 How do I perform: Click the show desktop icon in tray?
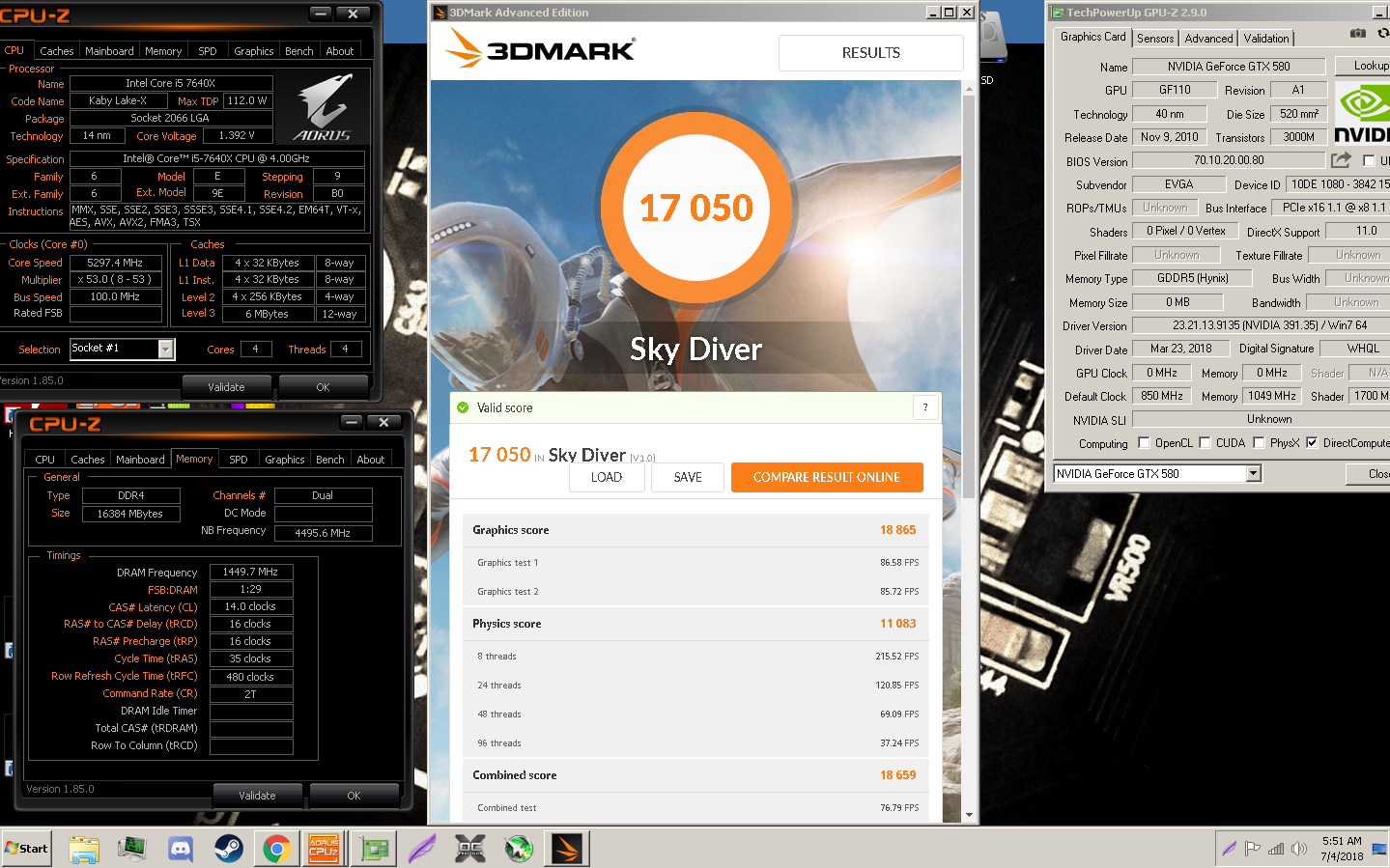(1378, 849)
